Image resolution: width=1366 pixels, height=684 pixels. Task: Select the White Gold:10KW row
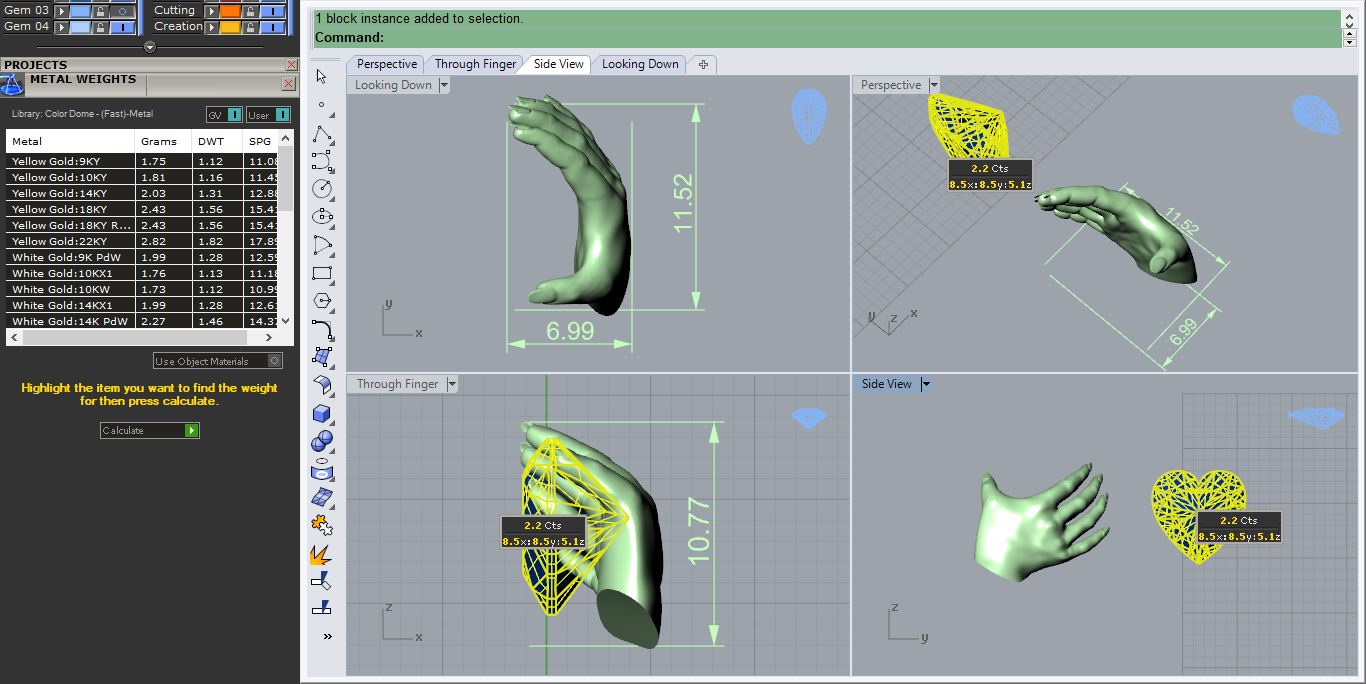coord(142,289)
